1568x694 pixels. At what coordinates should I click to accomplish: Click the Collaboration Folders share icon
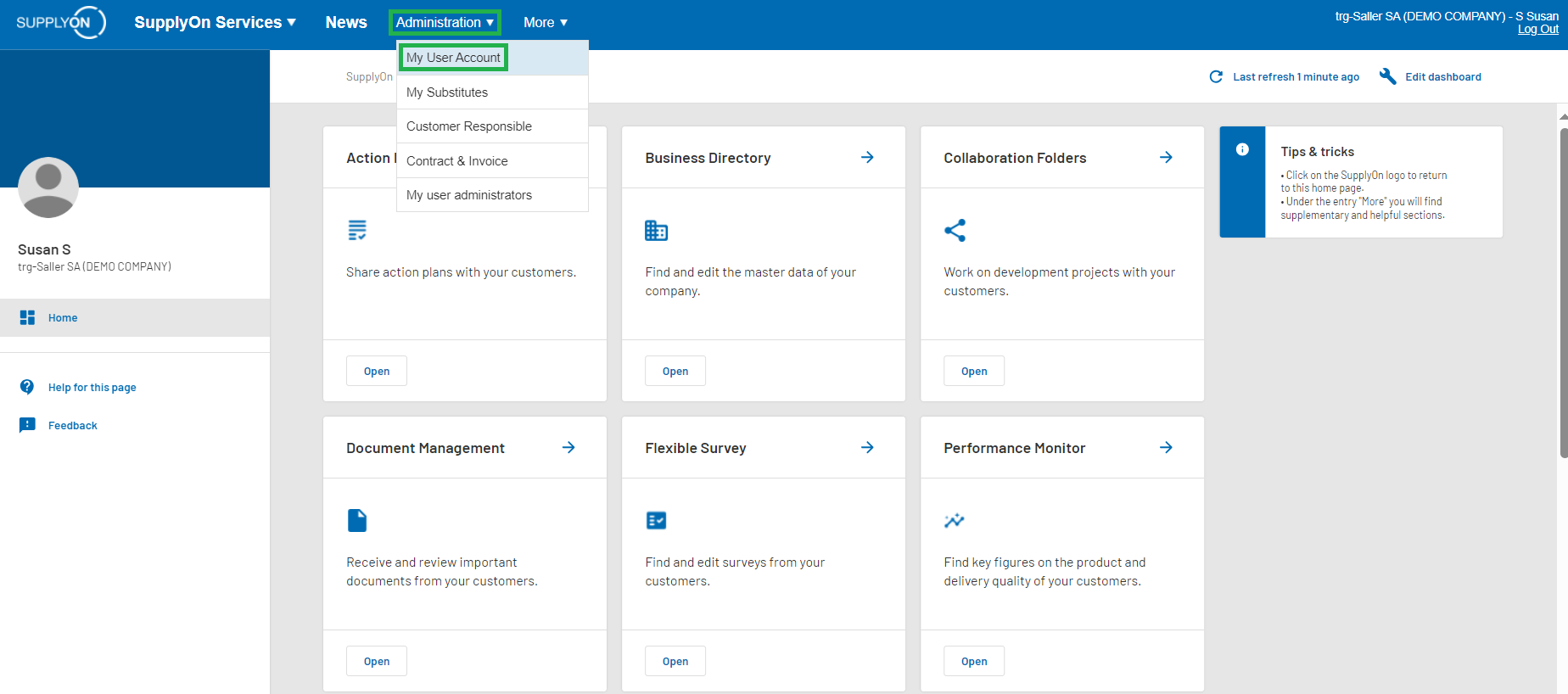click(x=955, y=230)
